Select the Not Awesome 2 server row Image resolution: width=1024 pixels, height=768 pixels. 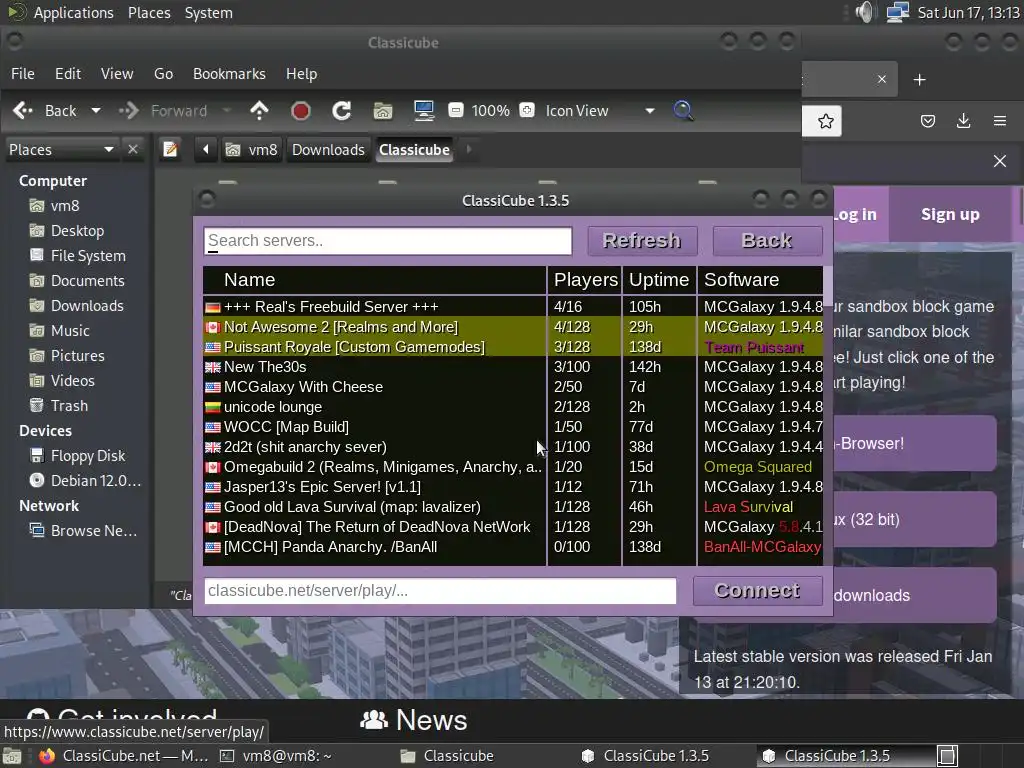[513, 327]
